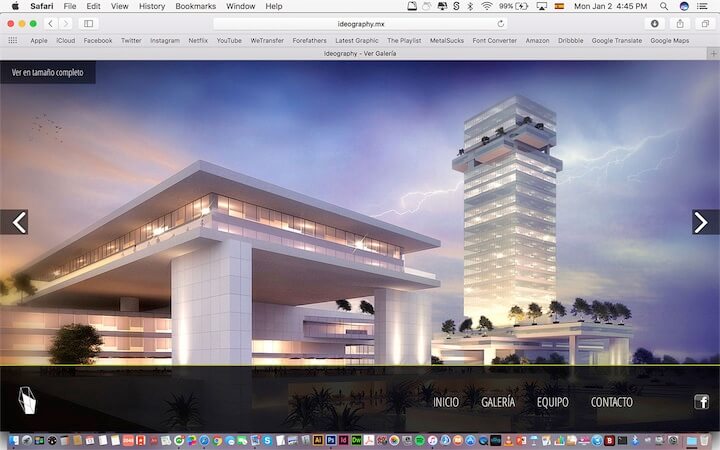Reload the ideography.mx page

(x=501, y=23)
